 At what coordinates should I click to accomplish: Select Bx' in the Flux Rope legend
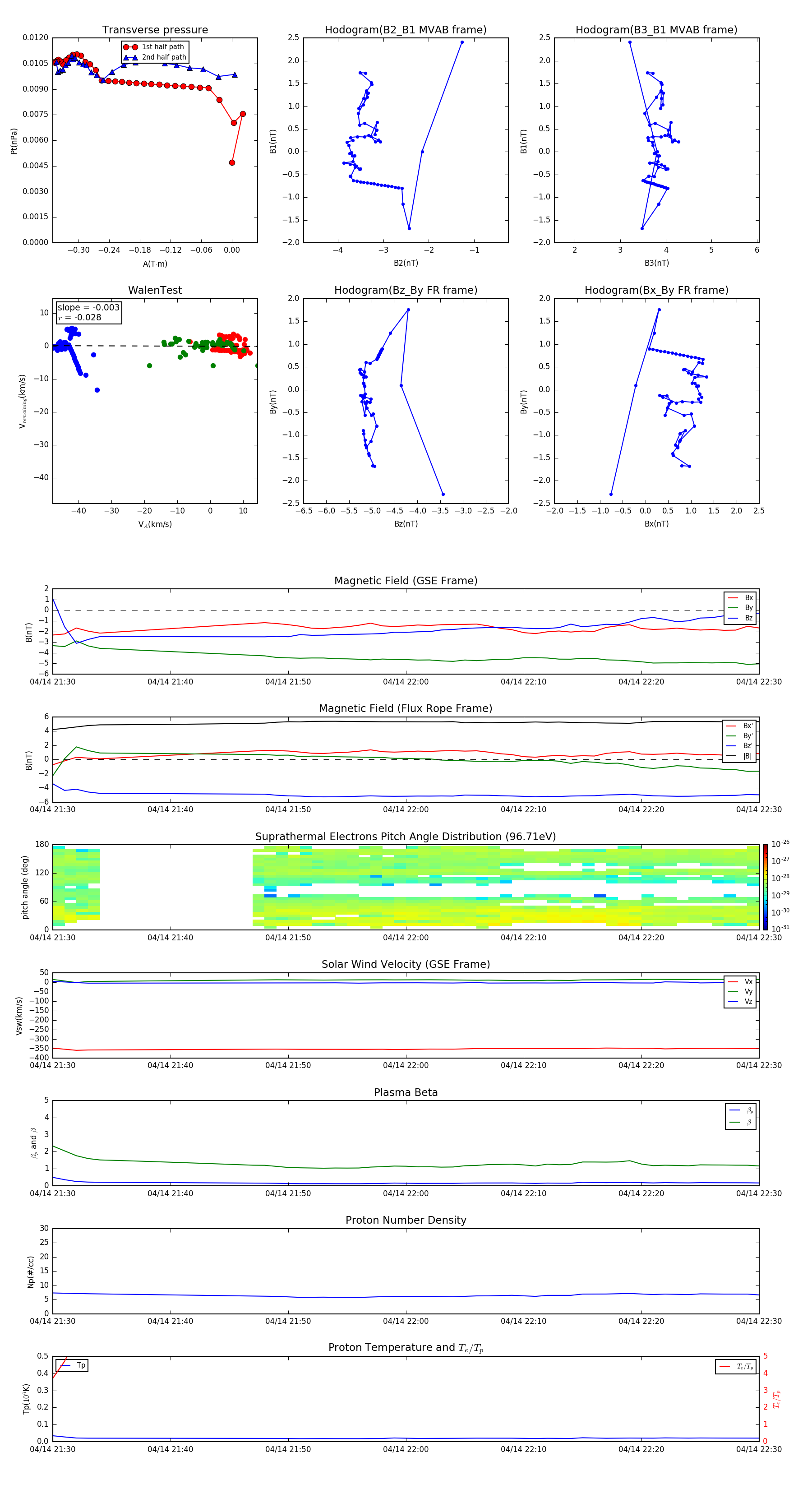point(740,726)
